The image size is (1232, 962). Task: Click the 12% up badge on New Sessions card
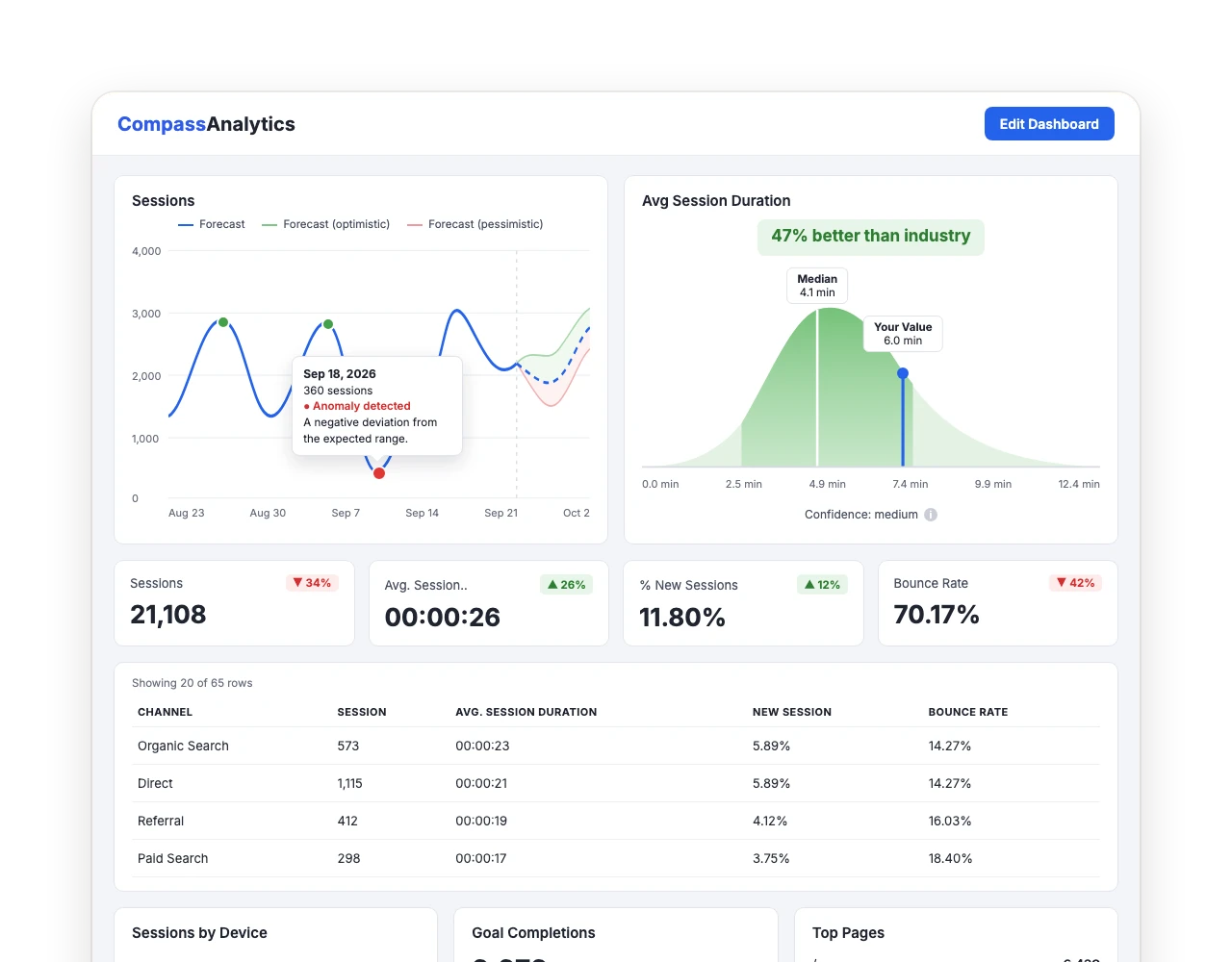[x=821, y=585]
